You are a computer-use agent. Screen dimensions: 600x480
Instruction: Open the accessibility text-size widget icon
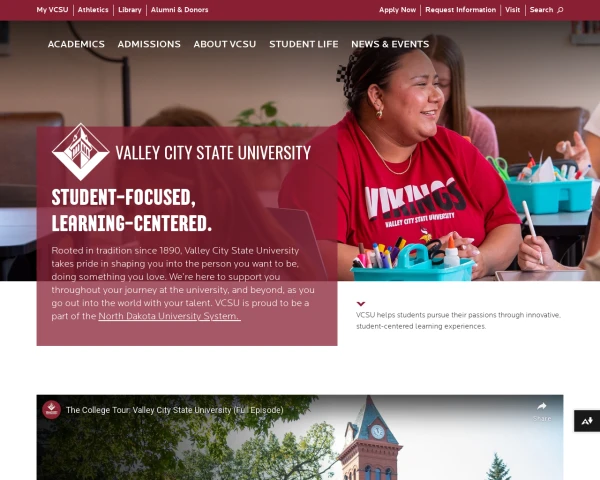point(587,421)
